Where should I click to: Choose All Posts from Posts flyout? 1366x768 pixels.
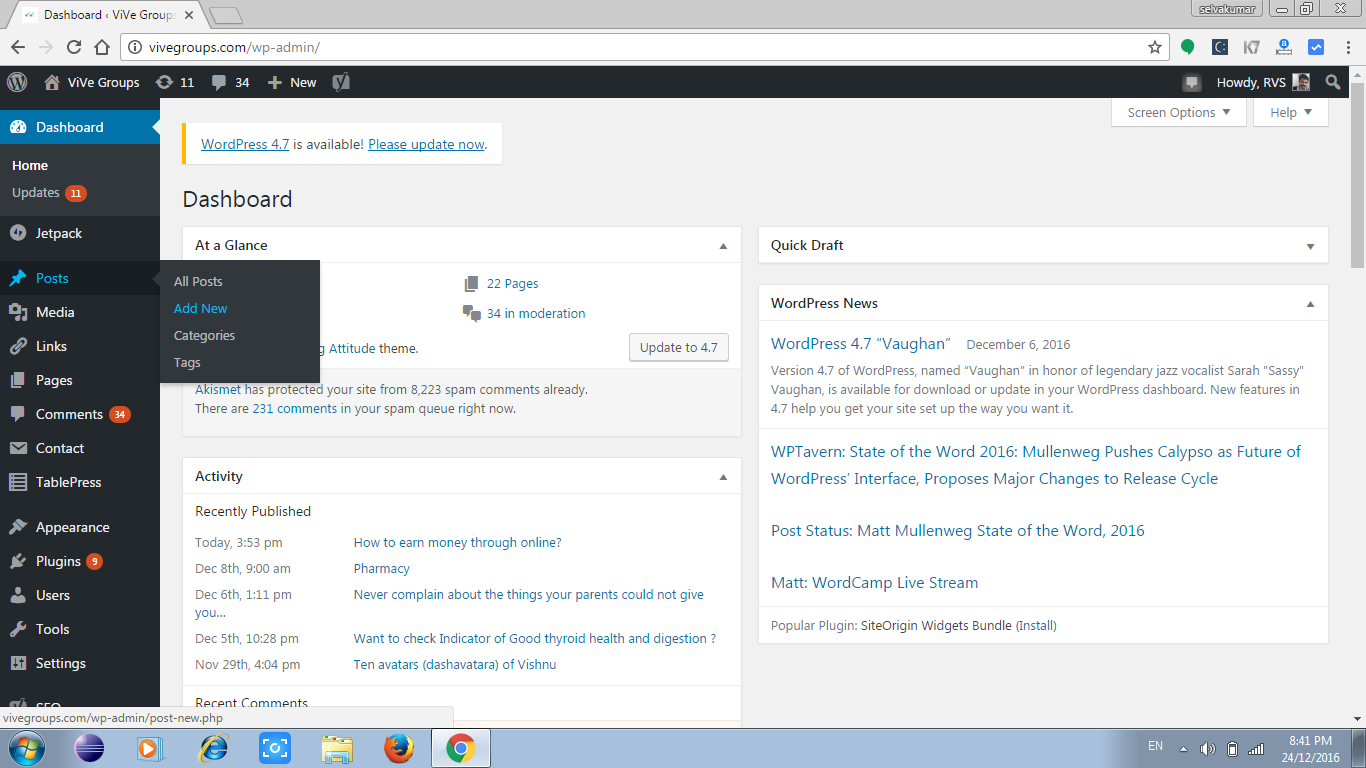(198, 281)
